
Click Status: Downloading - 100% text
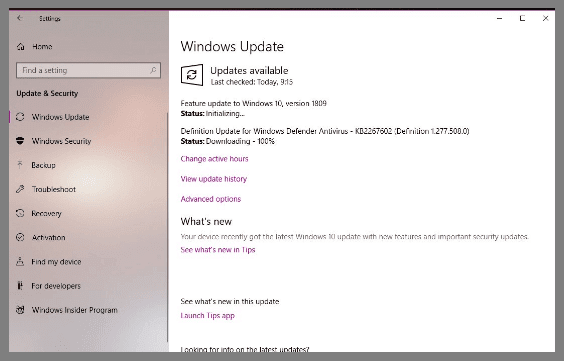click(228, 141)
